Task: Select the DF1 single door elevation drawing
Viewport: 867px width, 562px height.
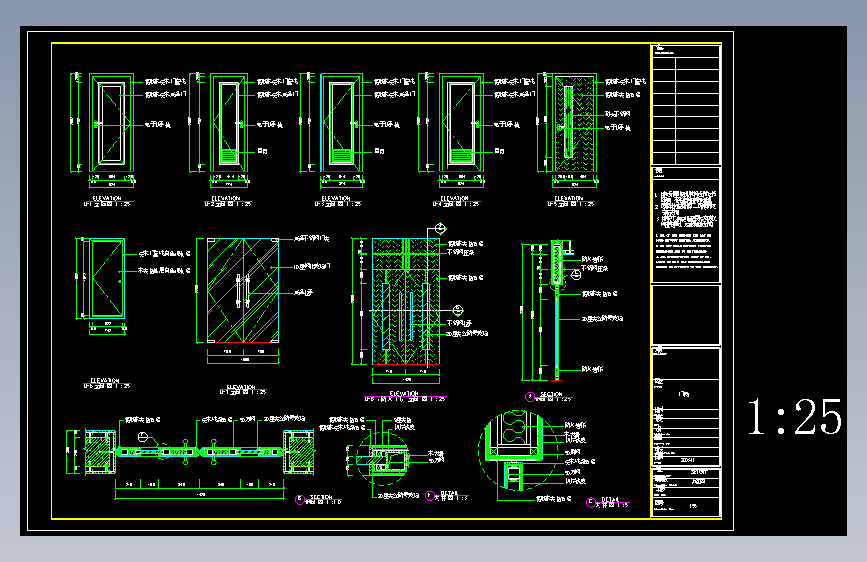Action: coord(111,123)
